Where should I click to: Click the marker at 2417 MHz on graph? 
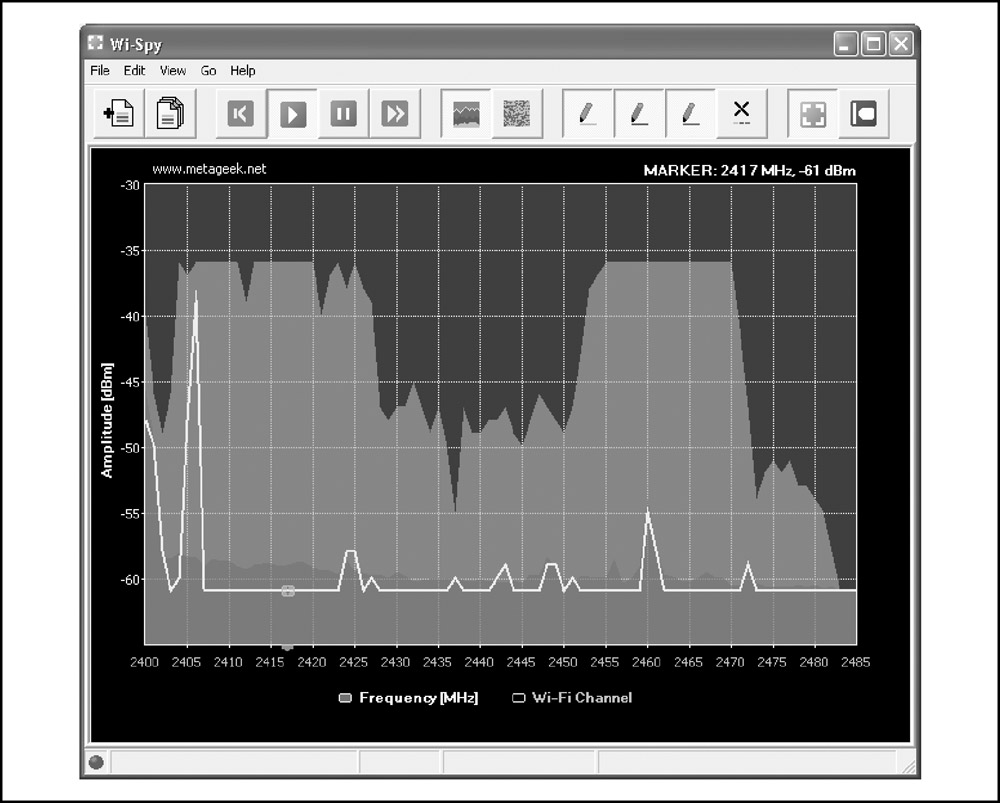(x=288, y=591)
